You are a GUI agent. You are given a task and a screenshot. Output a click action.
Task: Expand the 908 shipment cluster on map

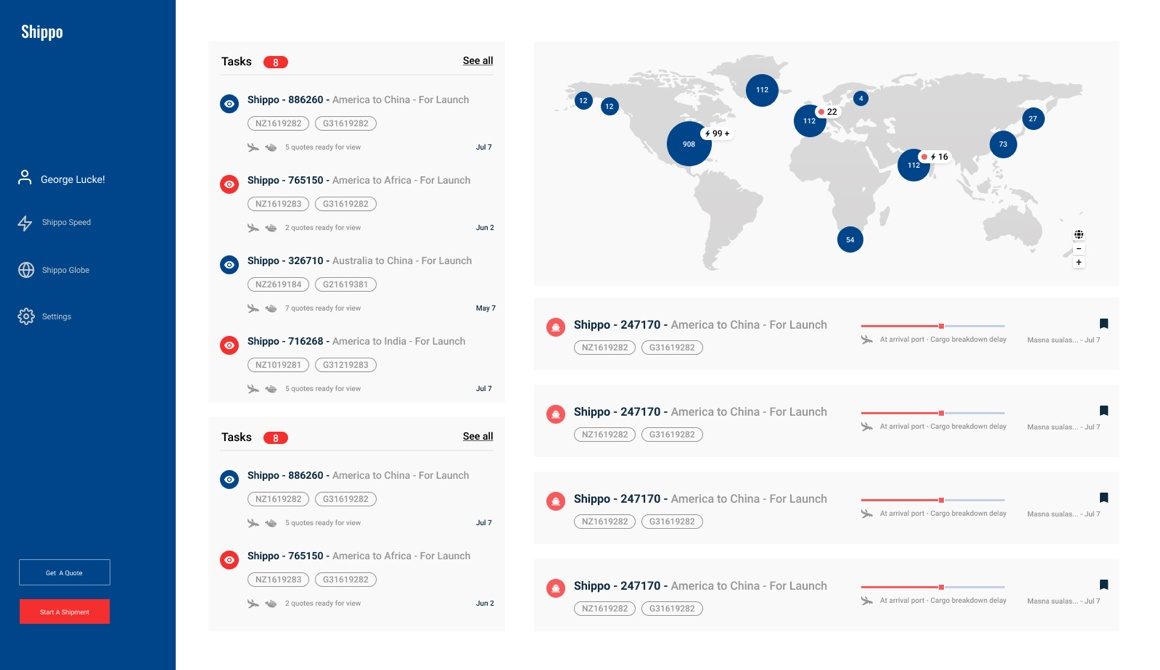(688, 144)
